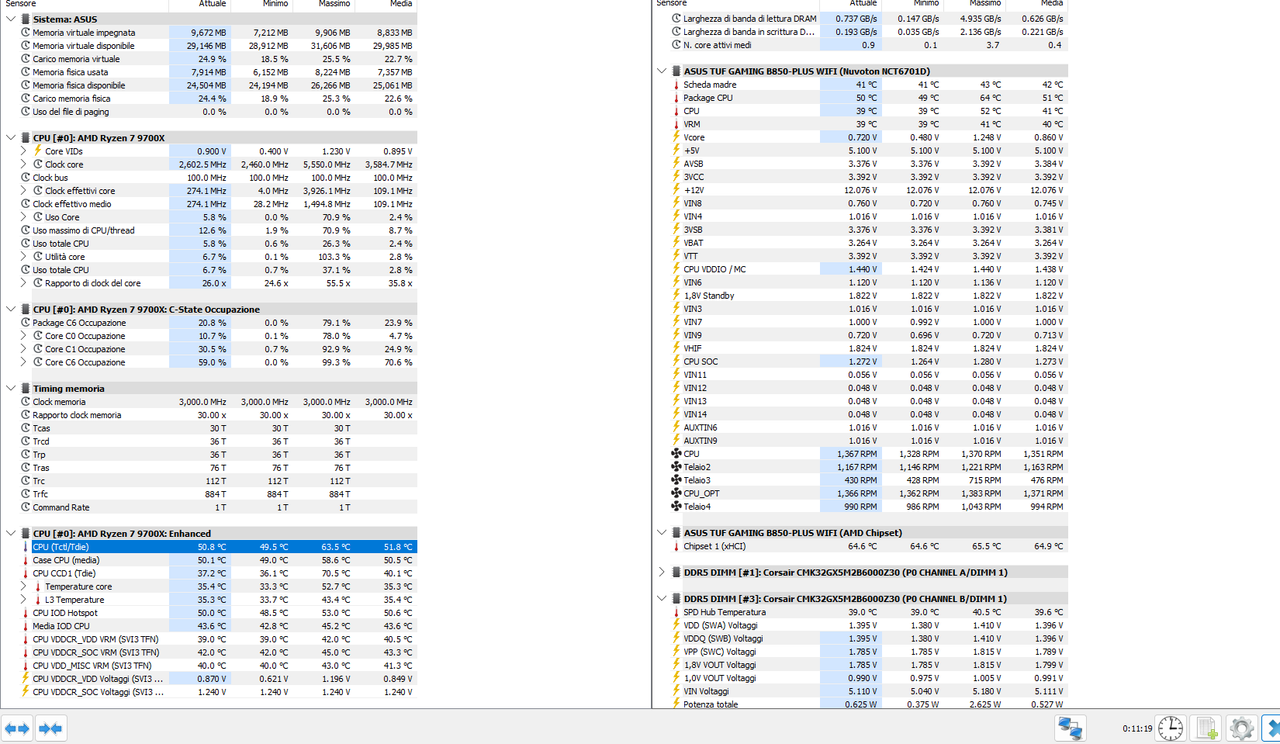Screen dimensions: 1280x744
Task: Click the lightning icon beside VBAT
Action: [x=676, y=243]
